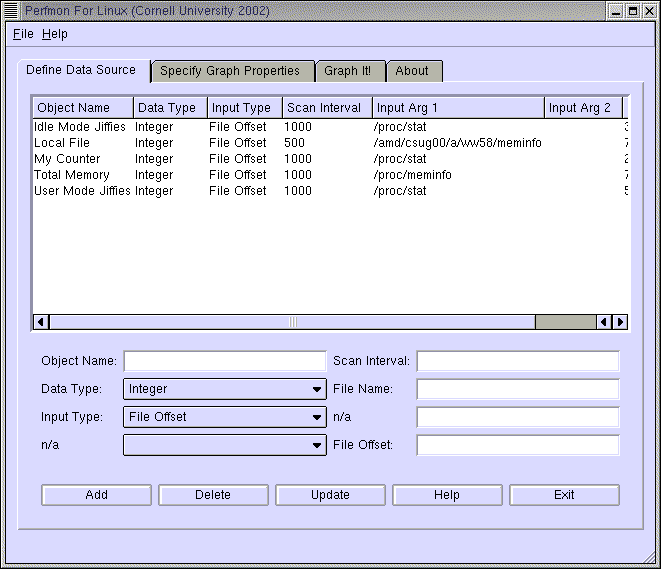Click the Exit button

point(564,495)
